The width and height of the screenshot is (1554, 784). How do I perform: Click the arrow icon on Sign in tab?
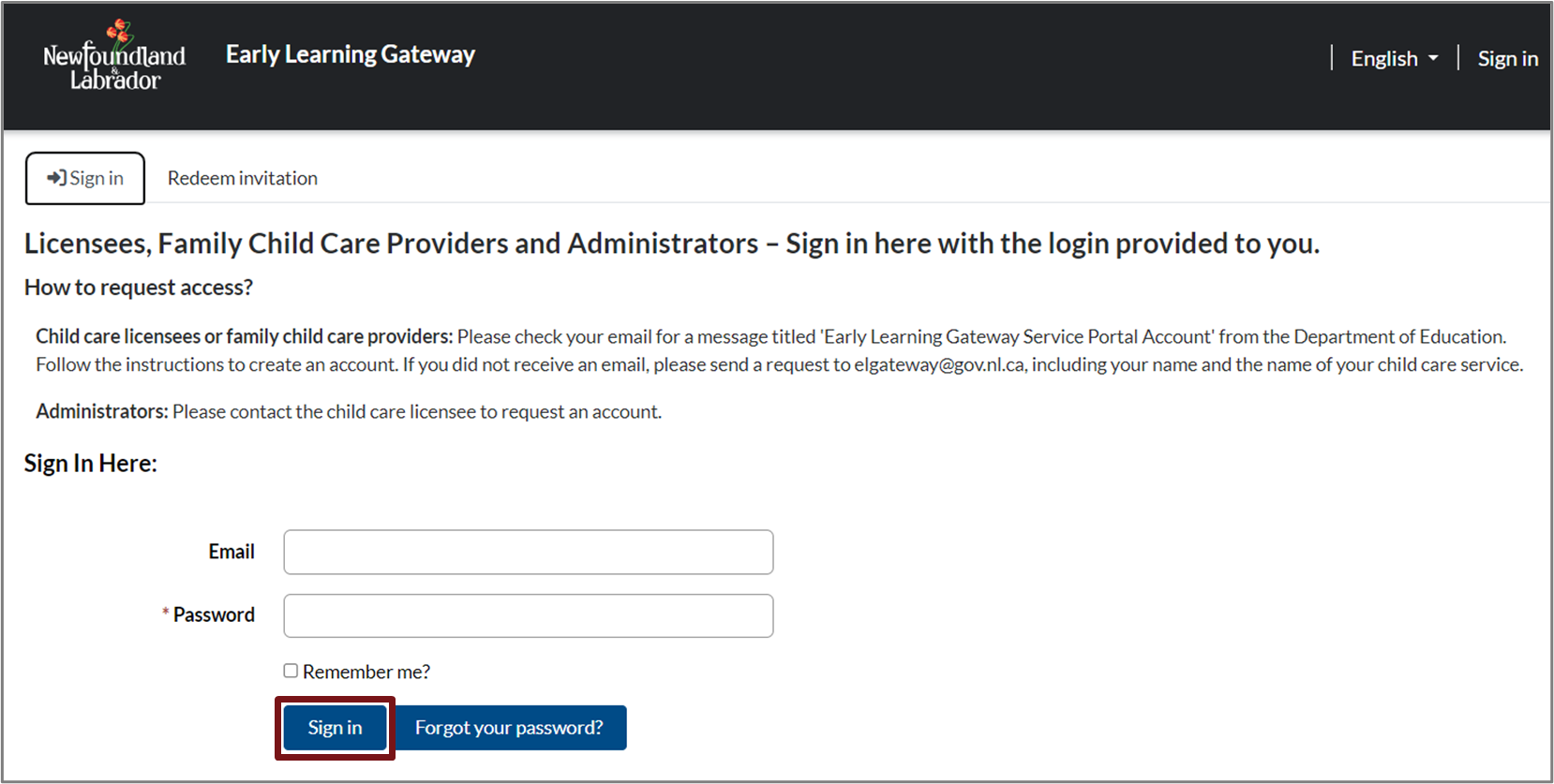click(x=56, y=178)
